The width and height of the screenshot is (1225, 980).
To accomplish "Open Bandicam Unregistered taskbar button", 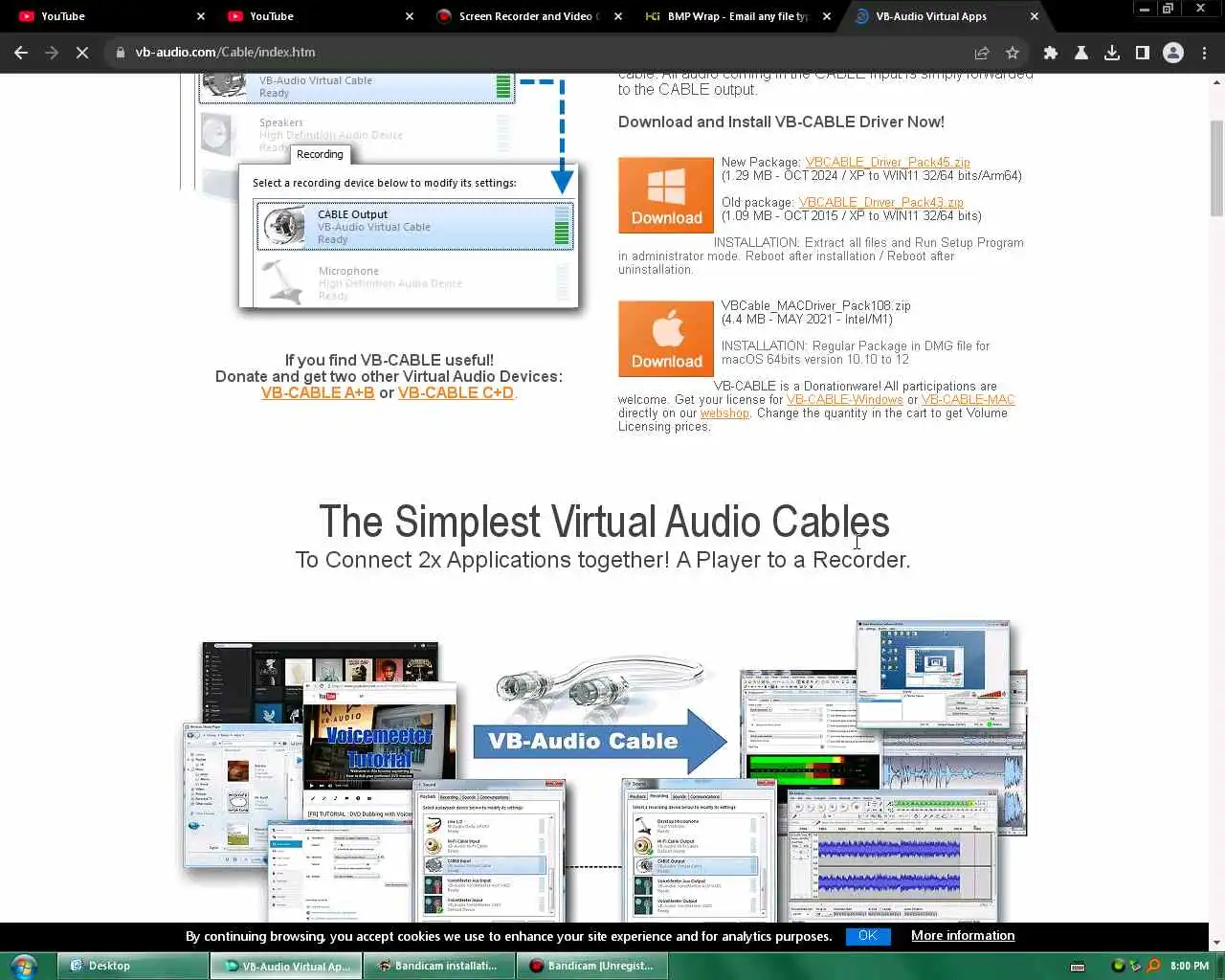I will 592,966.
